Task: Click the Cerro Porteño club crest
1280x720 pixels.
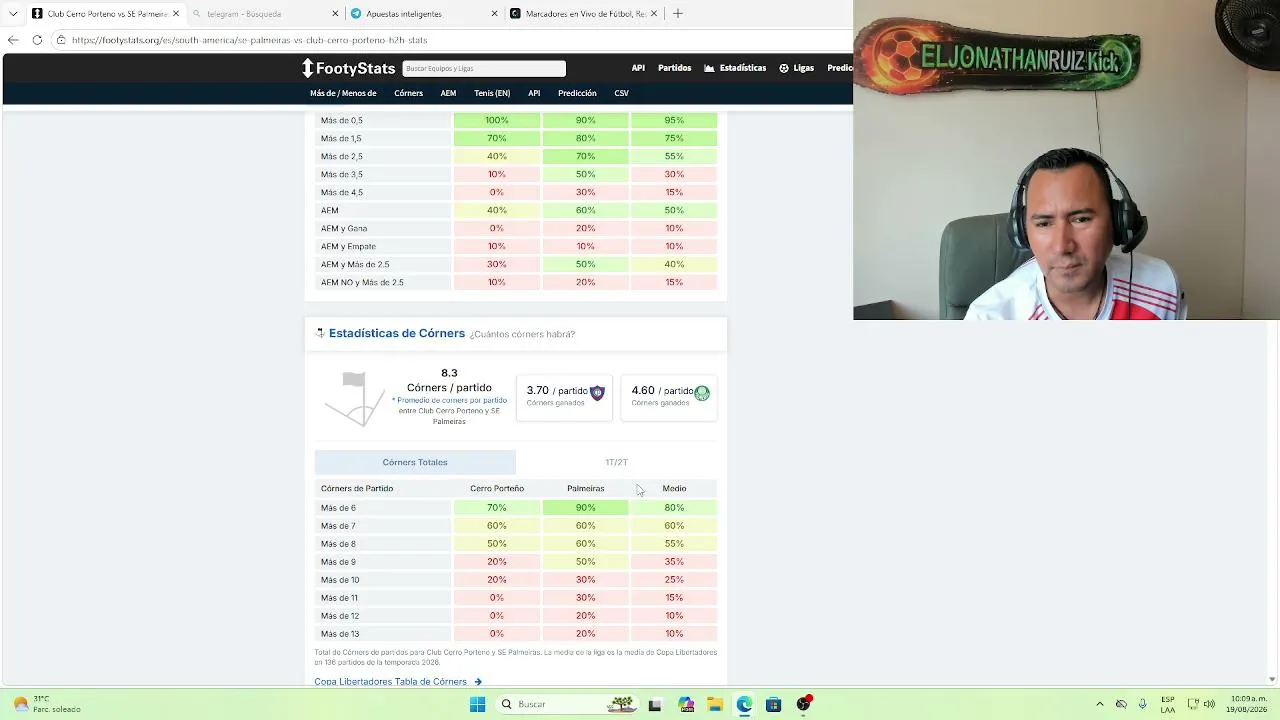Action: (x=597, y=393)
